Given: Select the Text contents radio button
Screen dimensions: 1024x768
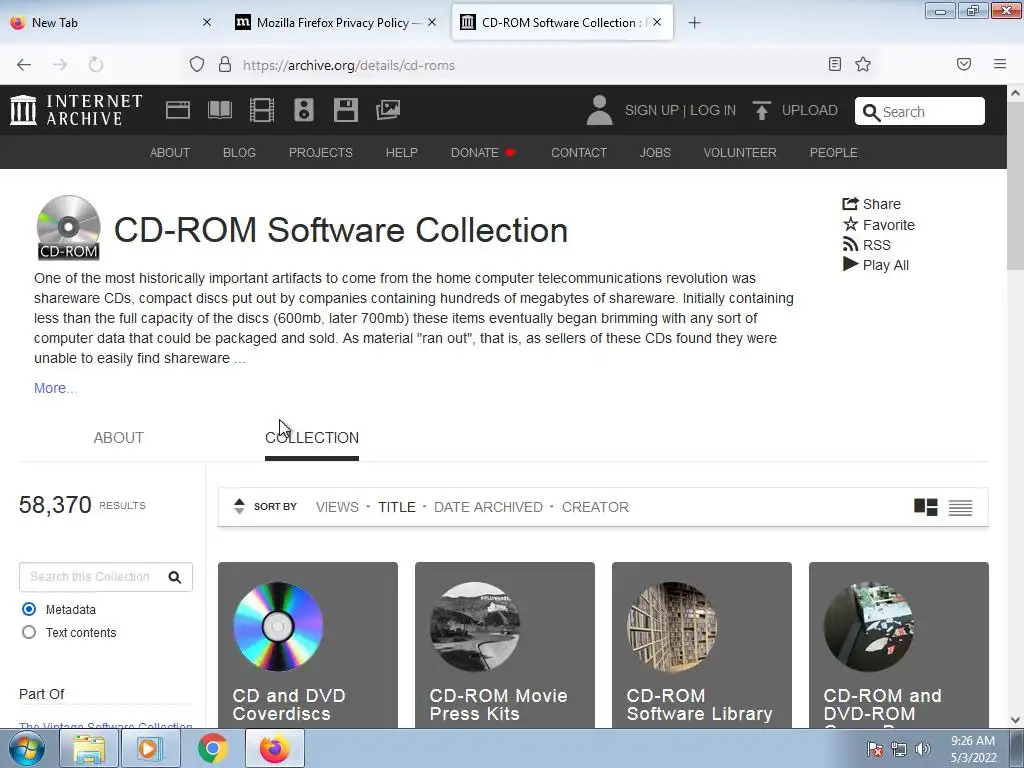Looking at the screenshot, I should (29, 632).
